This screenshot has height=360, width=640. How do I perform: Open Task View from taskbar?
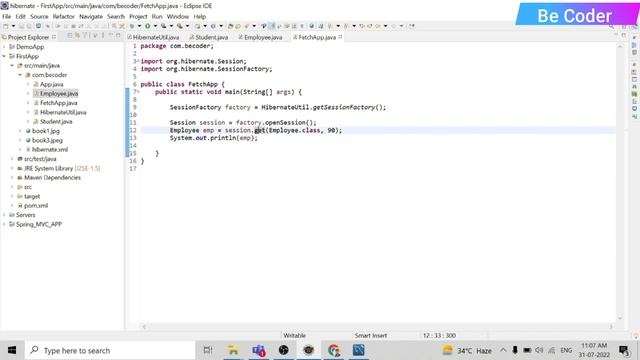tap(208, 350)
